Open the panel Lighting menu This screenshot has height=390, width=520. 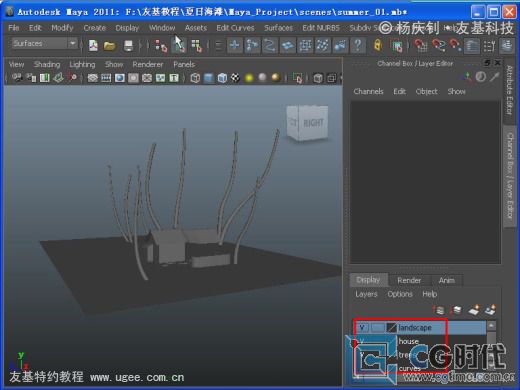coord(82,64)
